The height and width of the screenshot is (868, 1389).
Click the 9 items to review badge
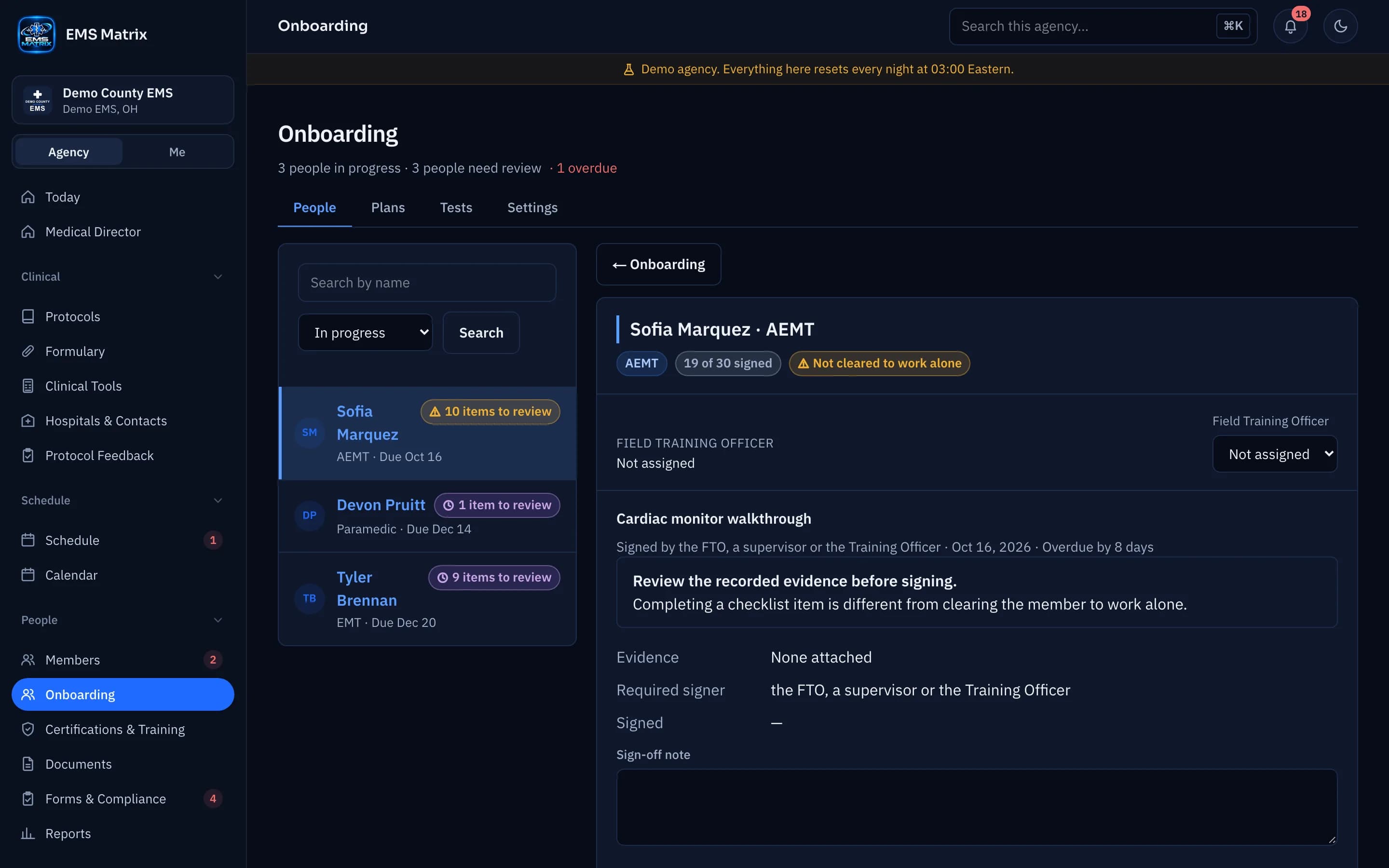click(494, 578)
